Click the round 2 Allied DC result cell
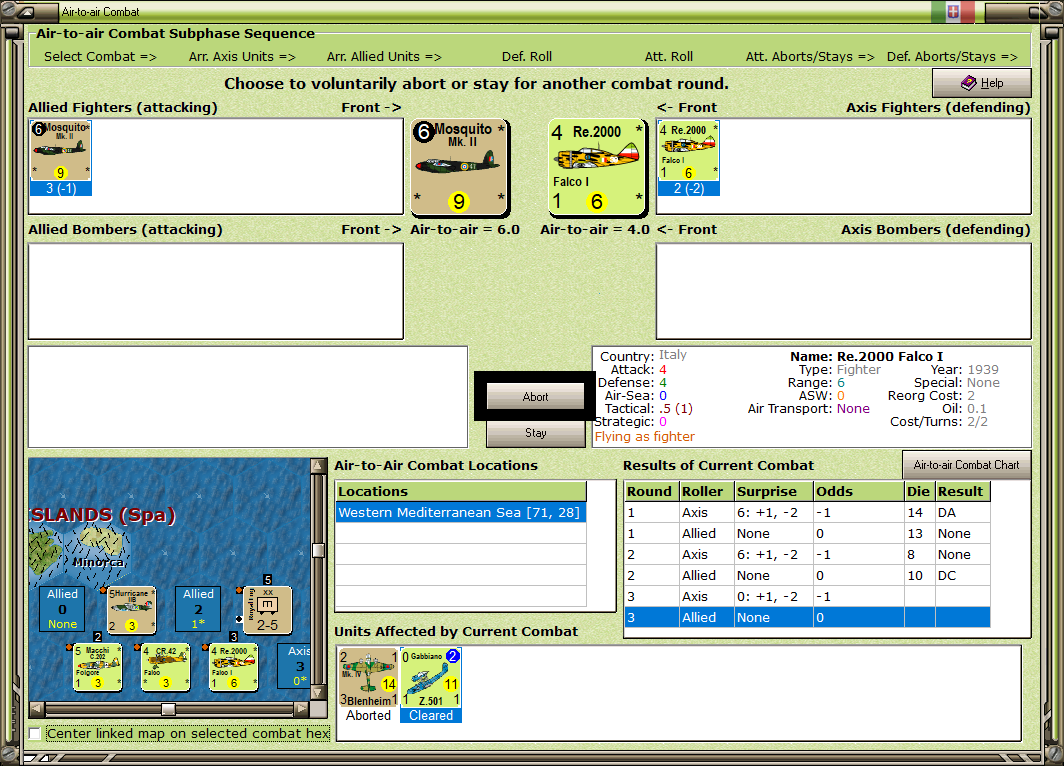Viewport: 1064px width, 766px height. coord(962,575)
